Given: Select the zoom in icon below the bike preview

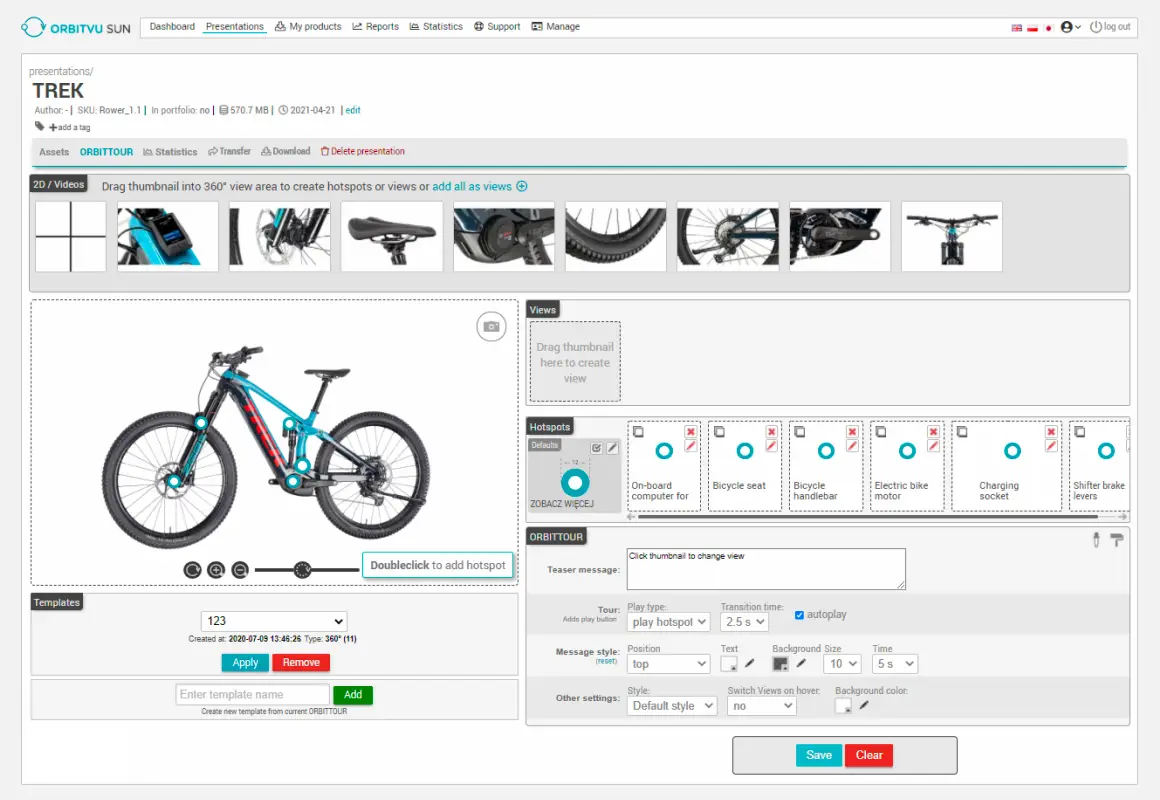Looking at the screenshot, I should click(216, 569).
